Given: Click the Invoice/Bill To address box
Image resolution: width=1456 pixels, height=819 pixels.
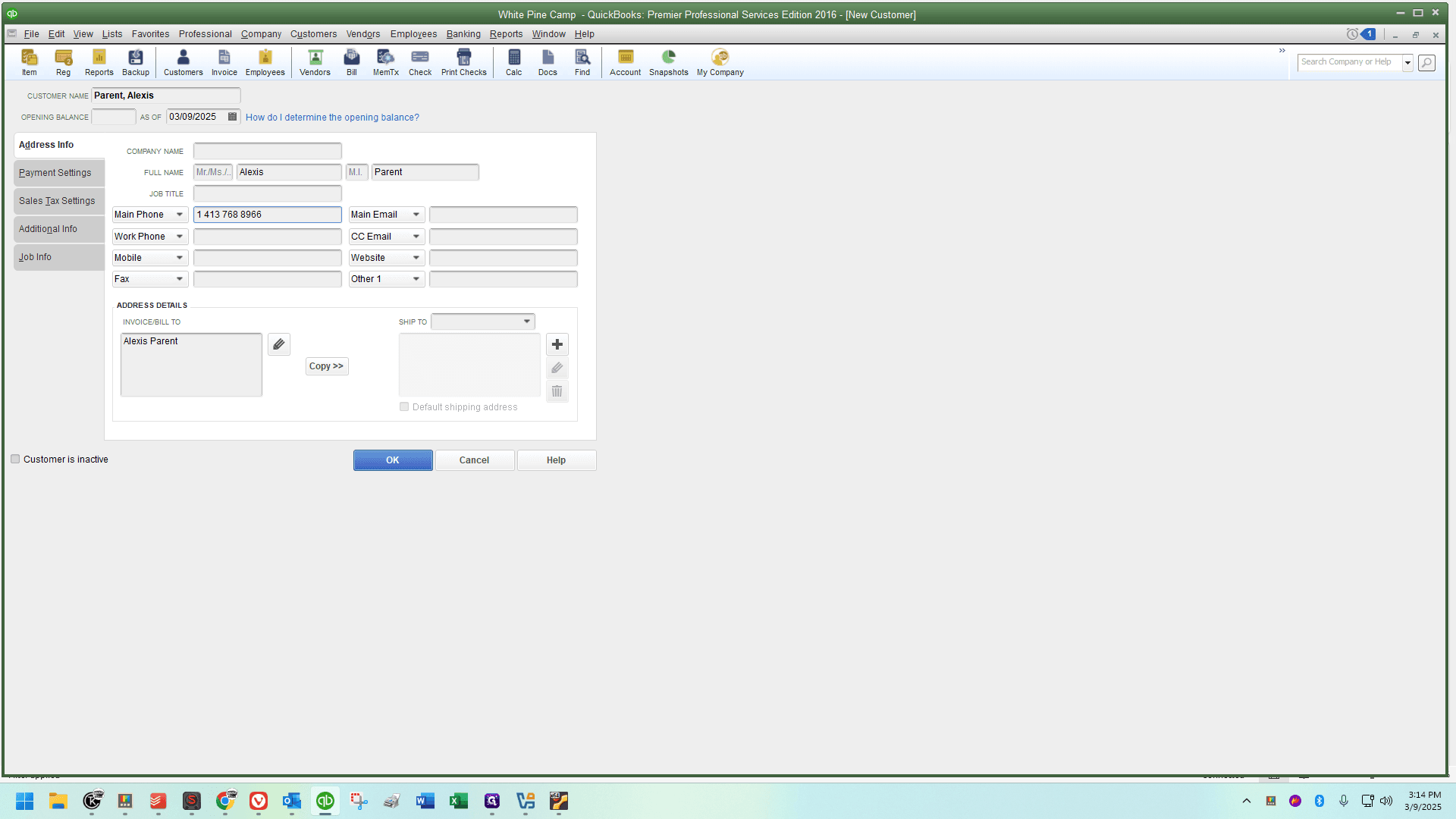Looking at the screenshot, I should click(x=191, y=365).
